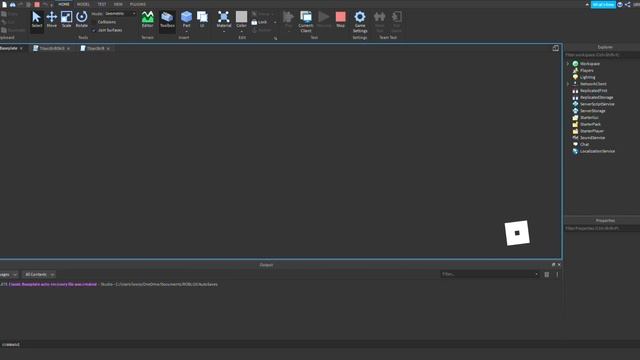Open the Part dropdown arrow

pos(186,31)
